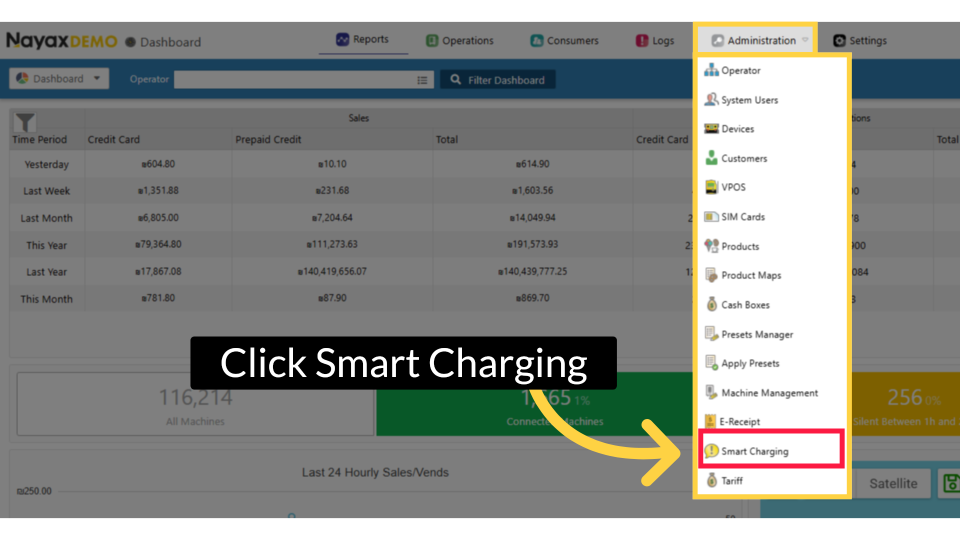Screen dimensions: 960x540
Task: Expand the Dashboard dropdown selector
Action: [x=59, y=78]
